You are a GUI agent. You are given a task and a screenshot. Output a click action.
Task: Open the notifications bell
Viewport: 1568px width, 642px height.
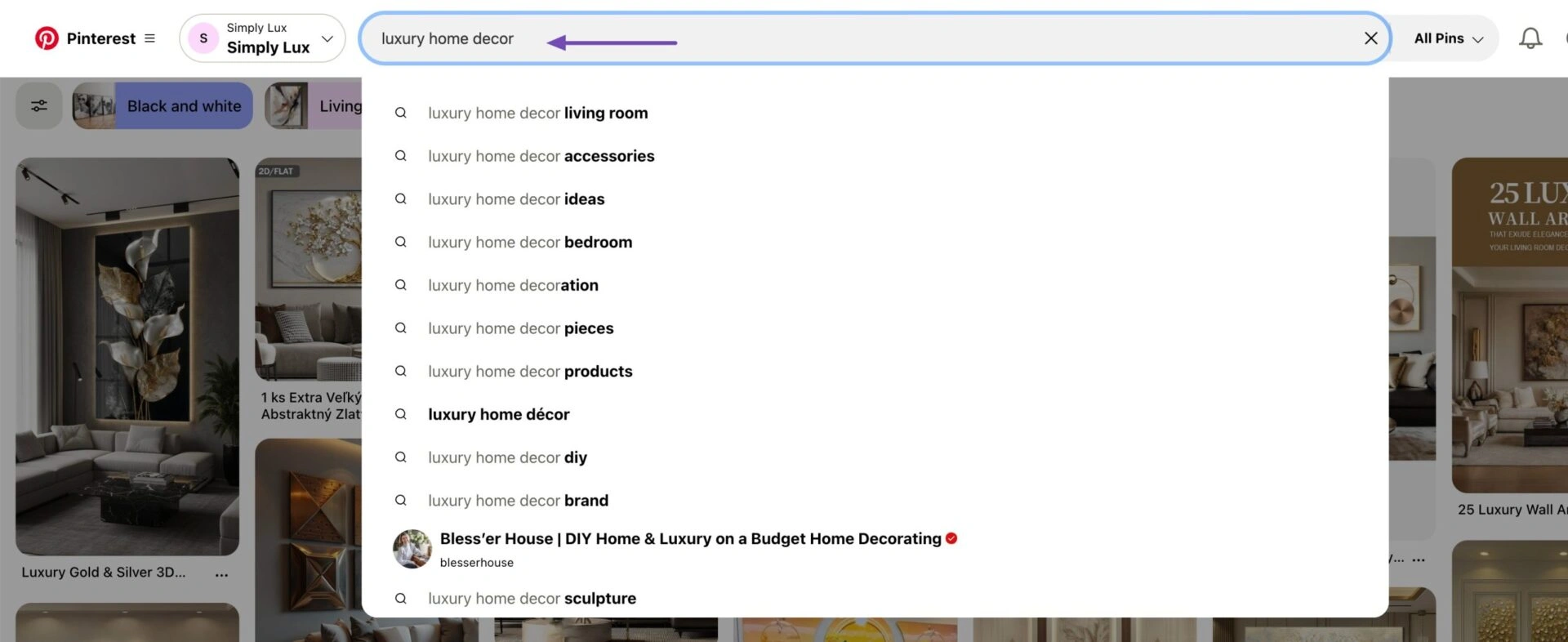(1530, 38)
